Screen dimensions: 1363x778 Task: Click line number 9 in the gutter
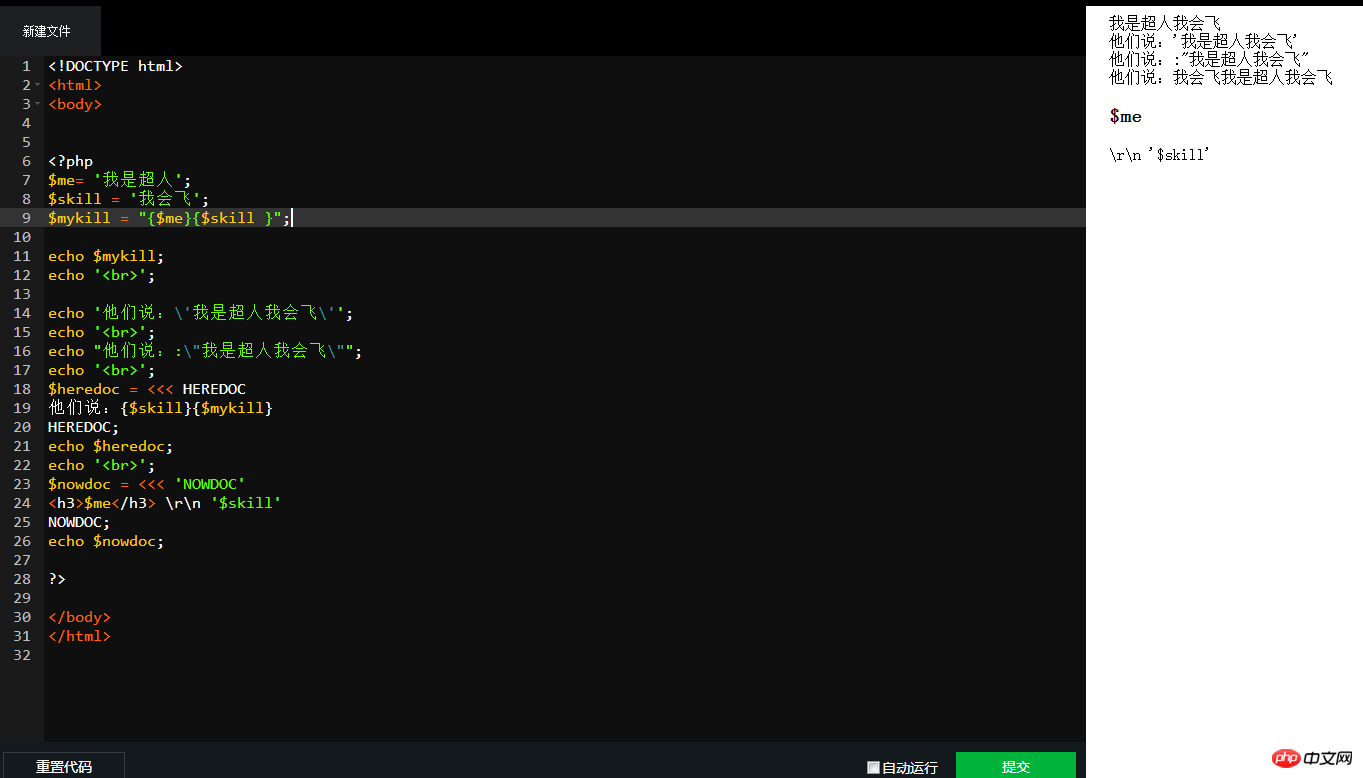tap(25, 218)
